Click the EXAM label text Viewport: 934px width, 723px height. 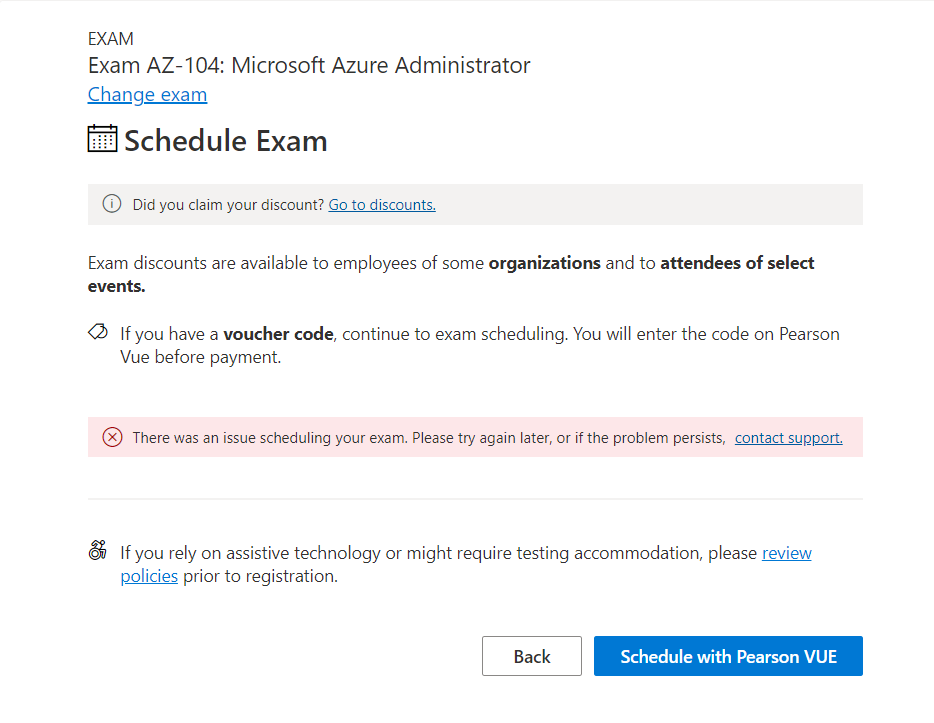click(x=108, y=38)
